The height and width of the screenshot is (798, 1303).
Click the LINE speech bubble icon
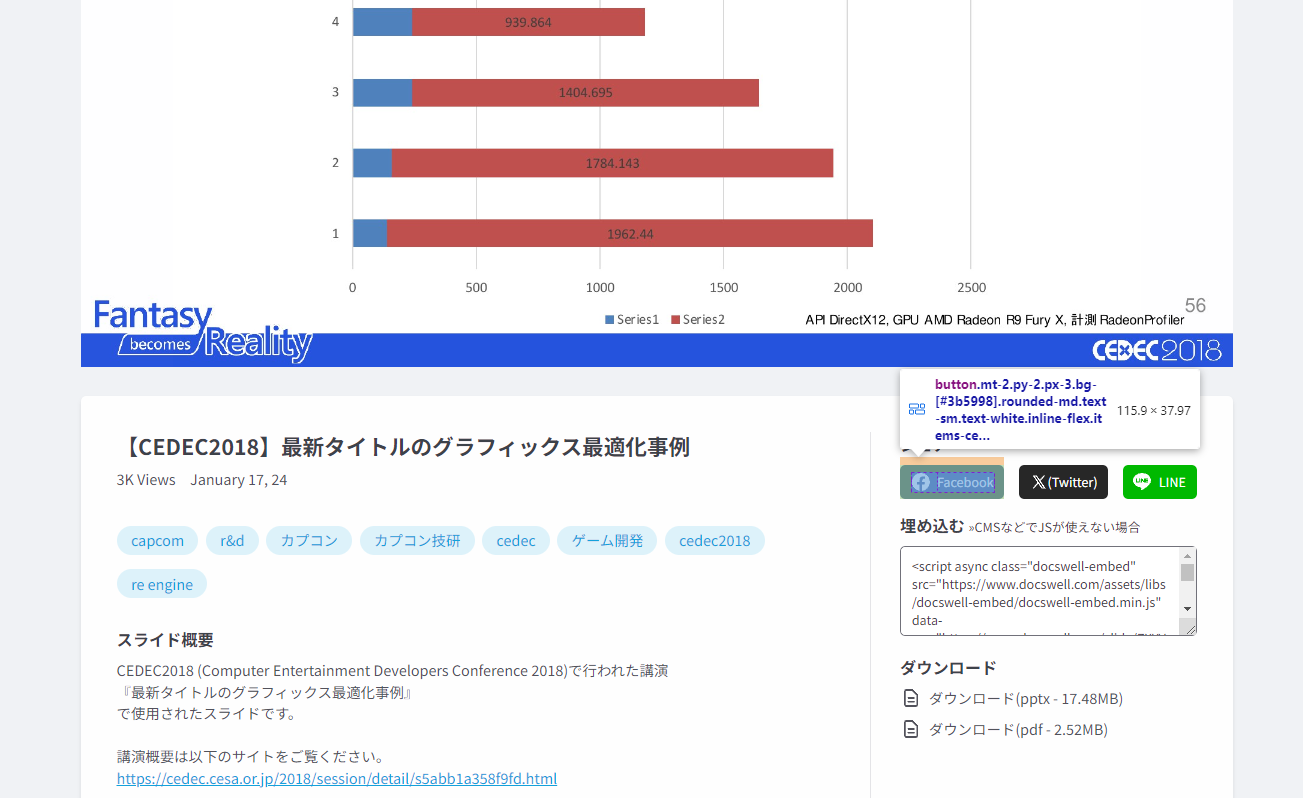tap(1141, 482)
